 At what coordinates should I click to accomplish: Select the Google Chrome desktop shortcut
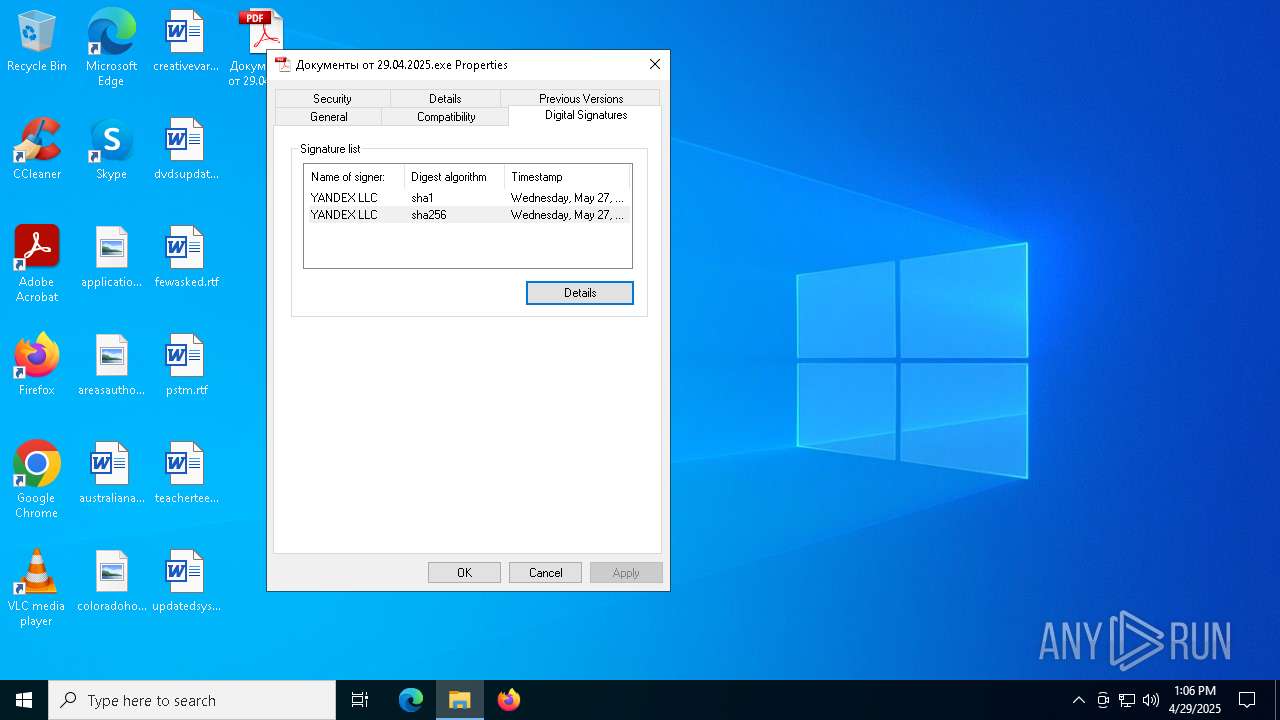tap(37, 480)
